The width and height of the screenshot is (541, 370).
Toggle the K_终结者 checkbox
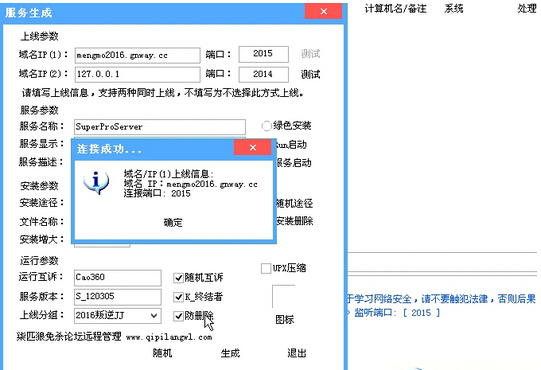178,297
